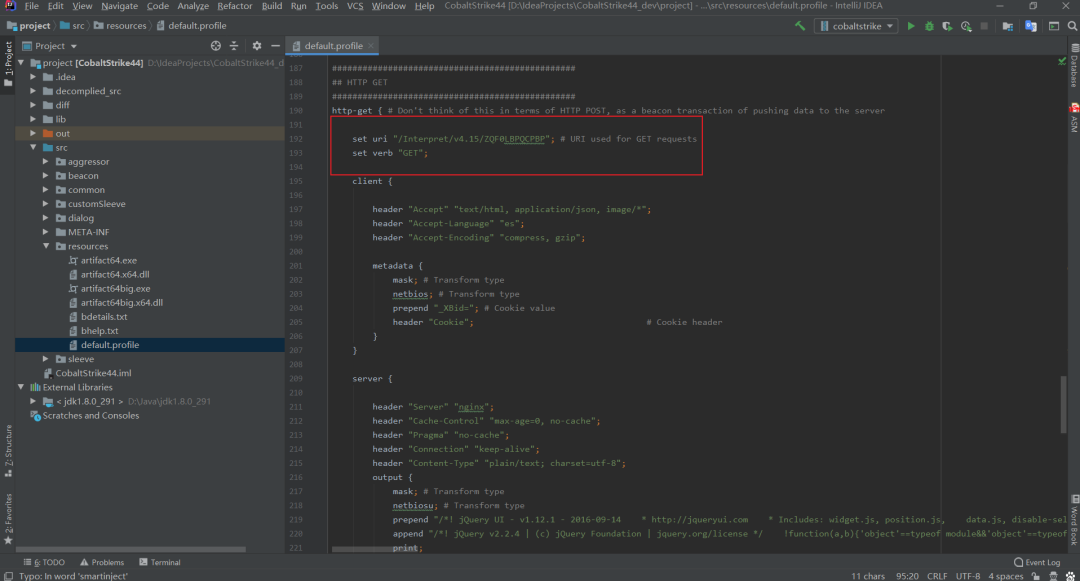
Task: Click '4 spaces' indent setting
Action: point(1006,576)
